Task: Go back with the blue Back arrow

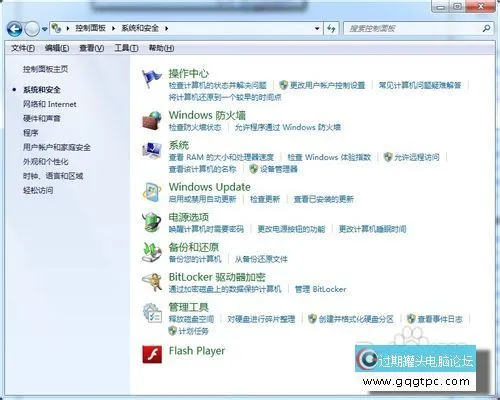Action: (15, 29)
